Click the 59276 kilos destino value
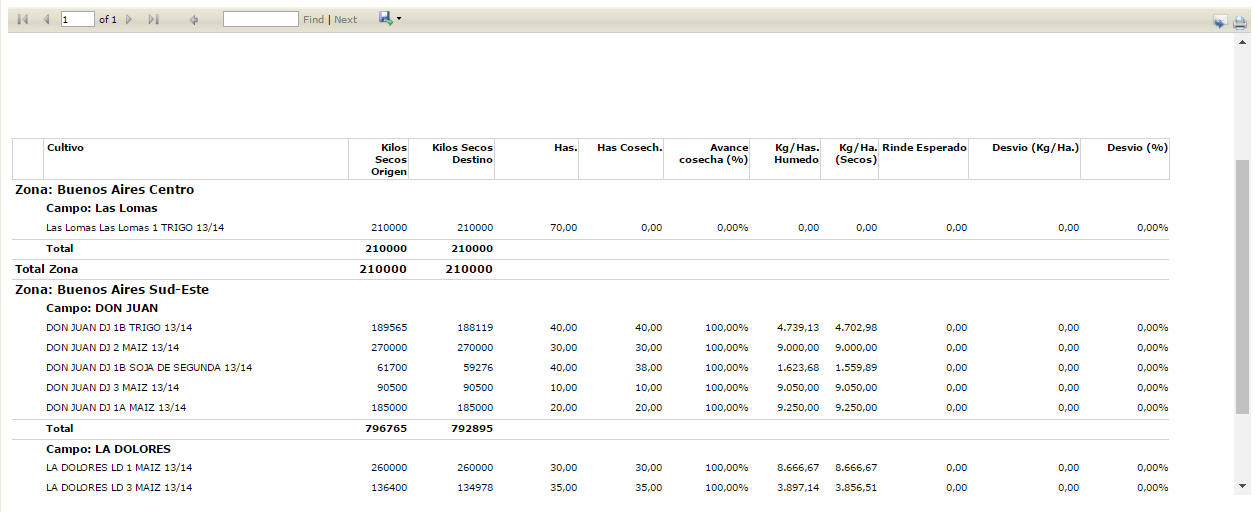 pyautogui.click(x=478, y=368)
